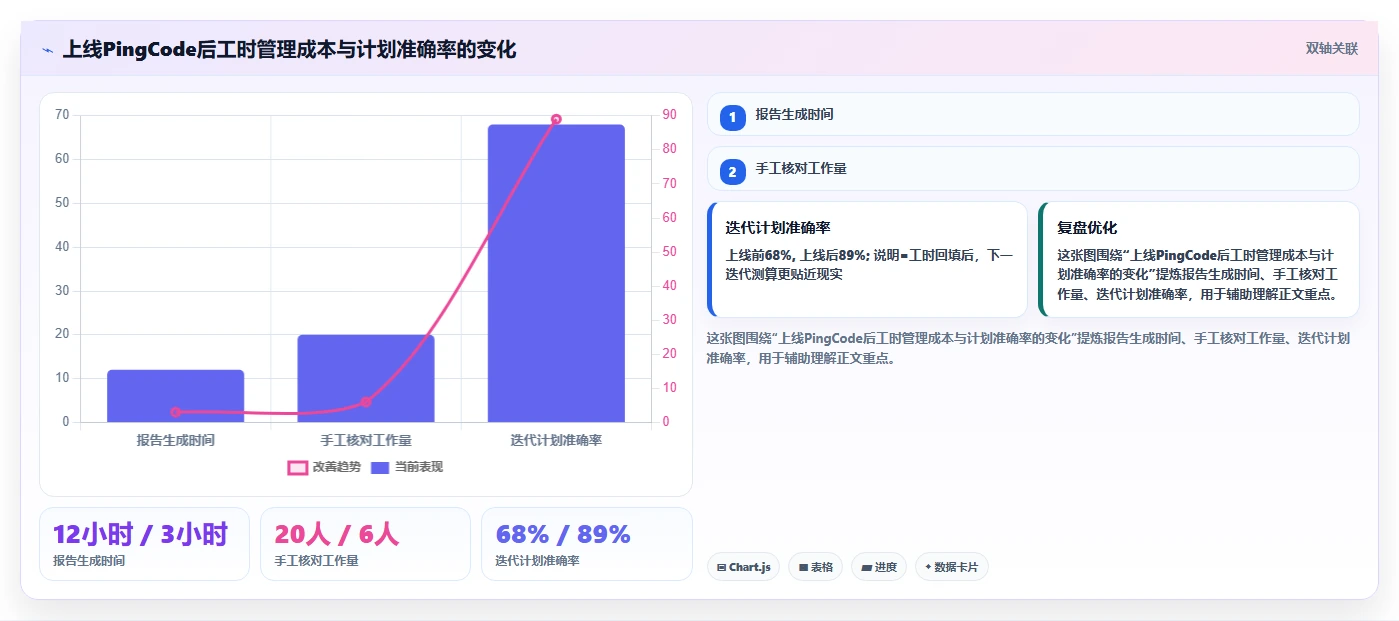Open the 复盘优化 insight card
This screenshot has height=621, width=1399.
click(1199, 259)
